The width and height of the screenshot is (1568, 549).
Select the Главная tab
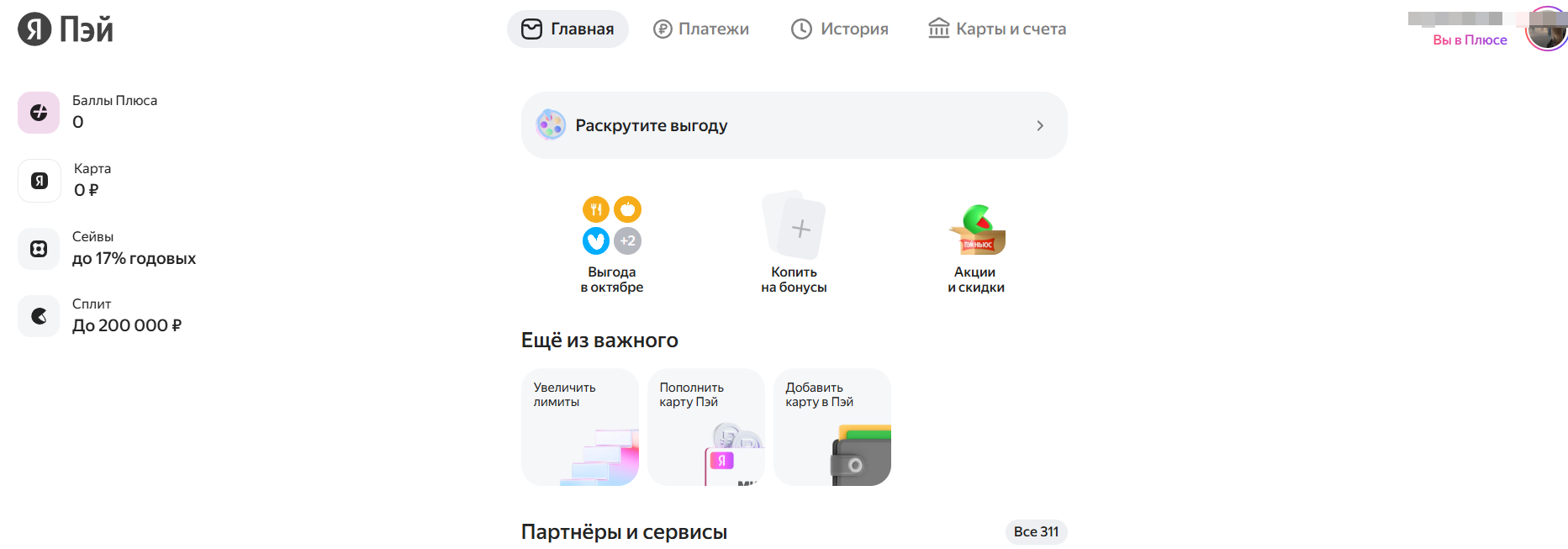568,29
